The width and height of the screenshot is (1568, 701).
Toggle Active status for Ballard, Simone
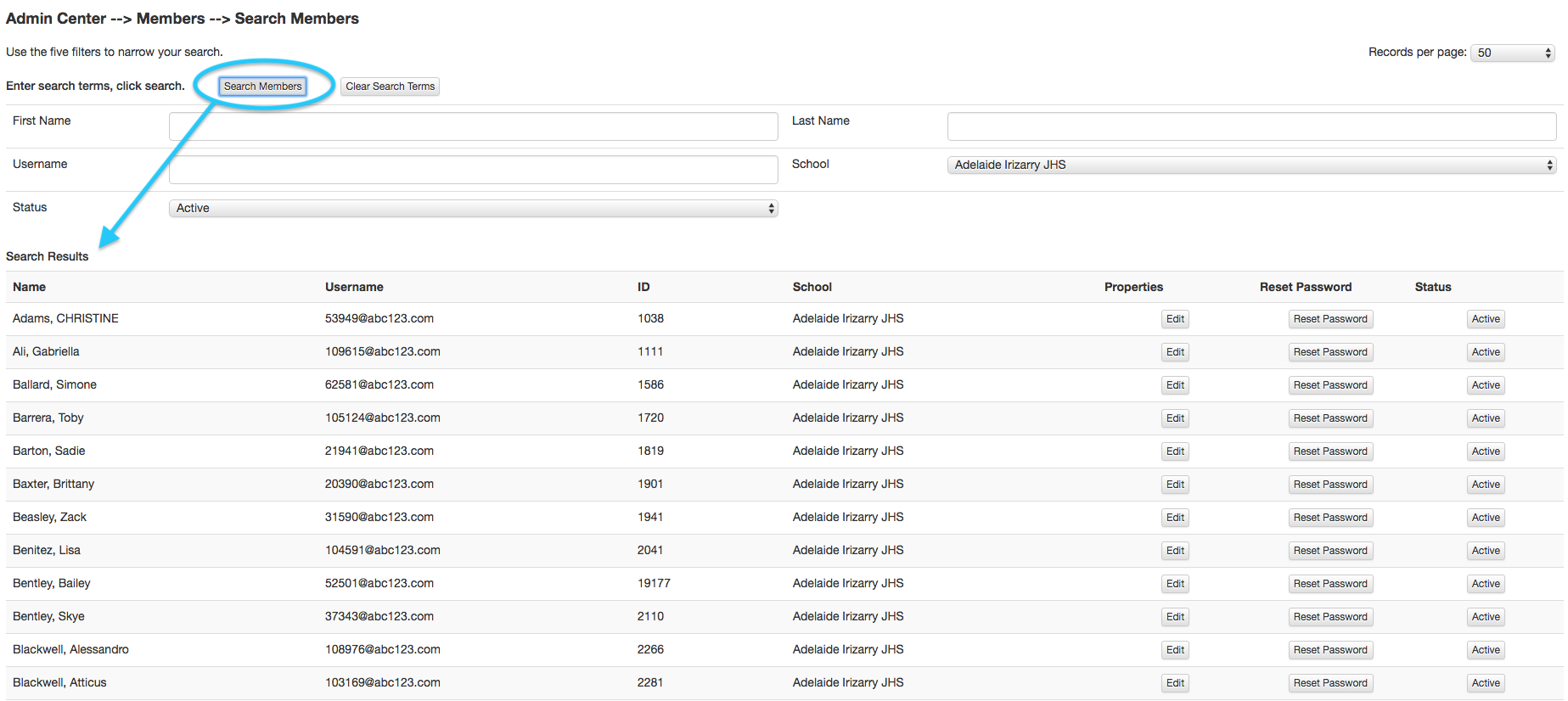pos(1486,385)
